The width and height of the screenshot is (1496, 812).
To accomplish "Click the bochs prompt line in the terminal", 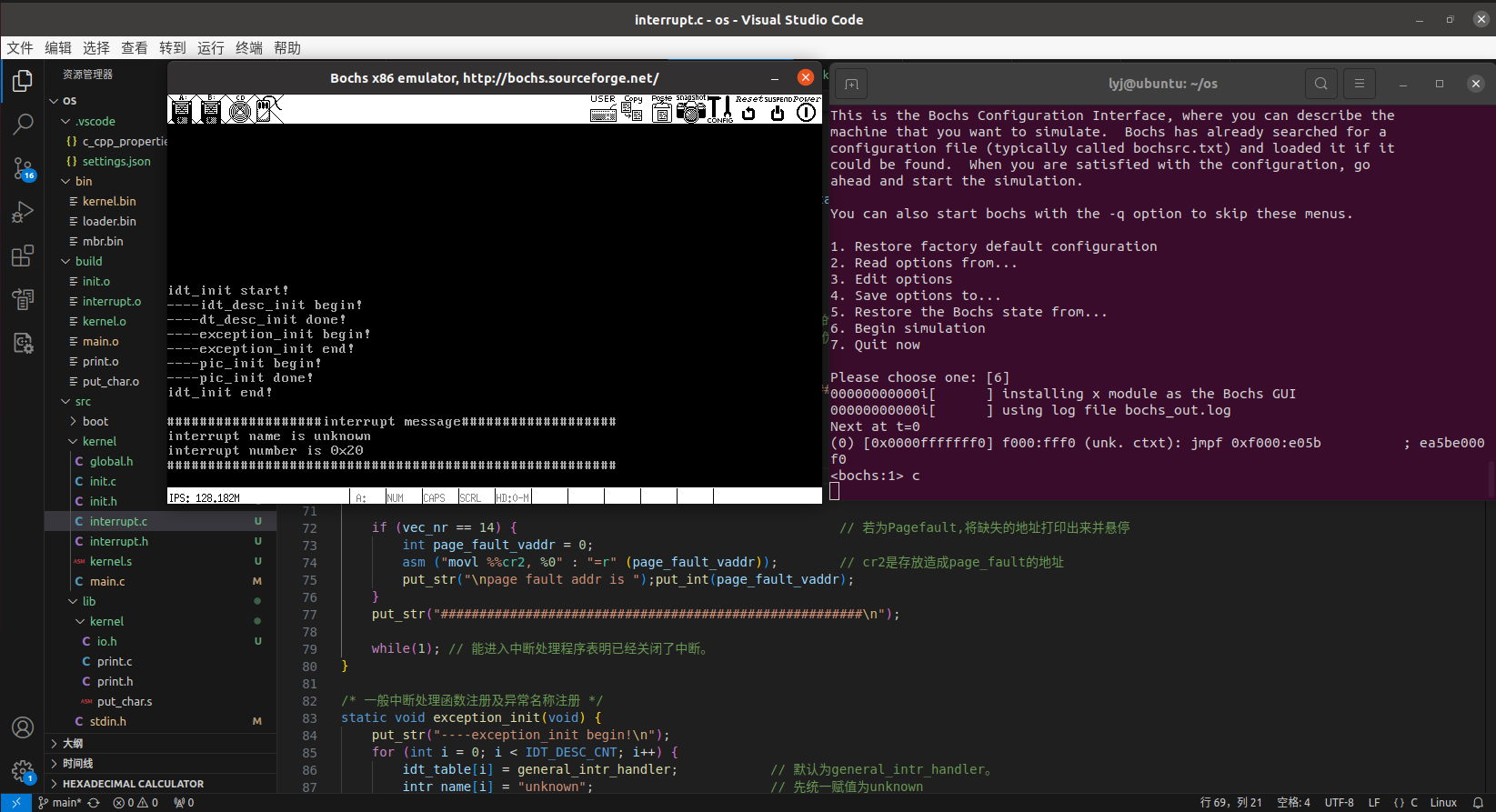I will [x=875, y=476].
